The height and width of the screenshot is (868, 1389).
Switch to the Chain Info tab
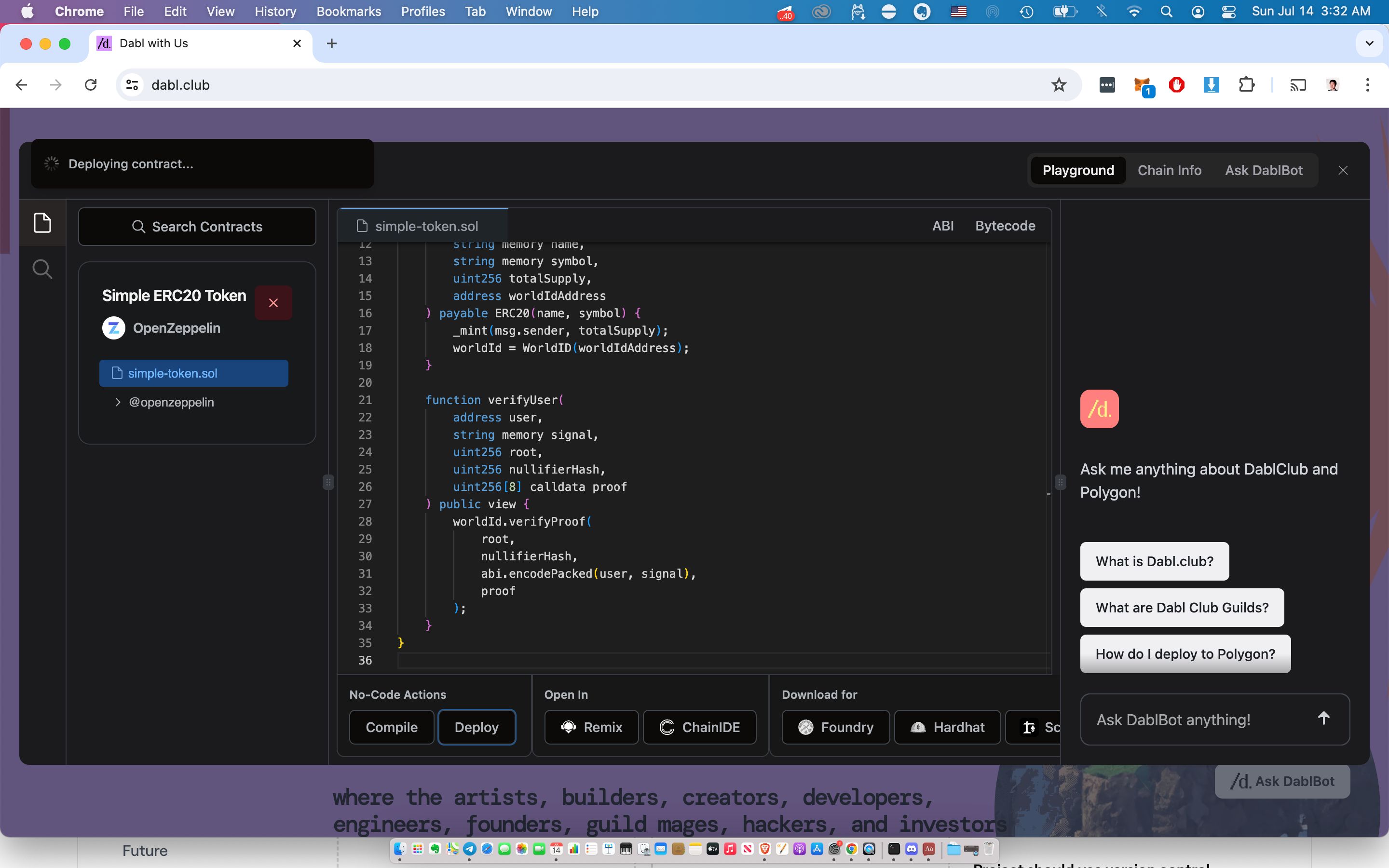point(1169,171)
